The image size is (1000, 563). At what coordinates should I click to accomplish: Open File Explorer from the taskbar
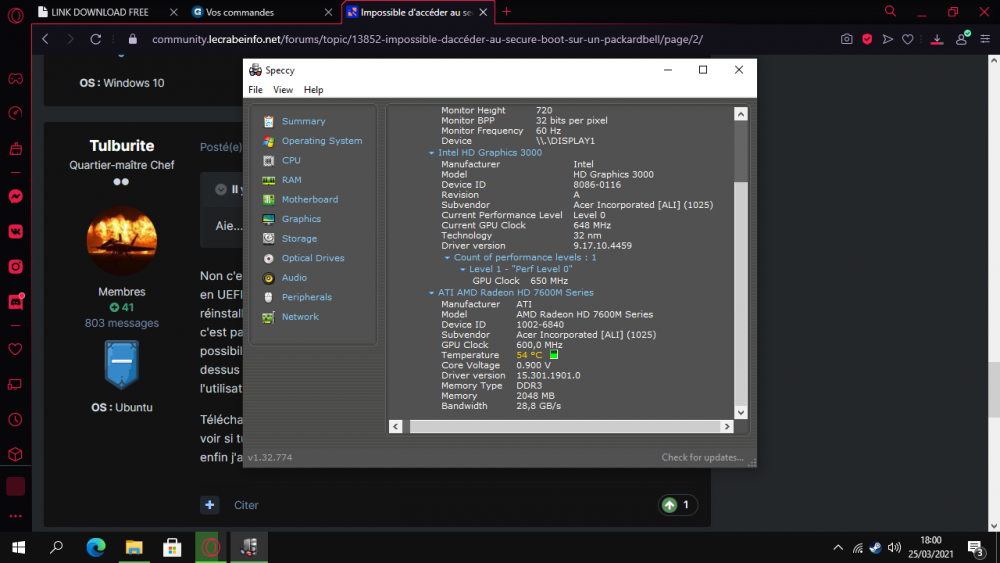pyautogui.click(x=134, y=547)
